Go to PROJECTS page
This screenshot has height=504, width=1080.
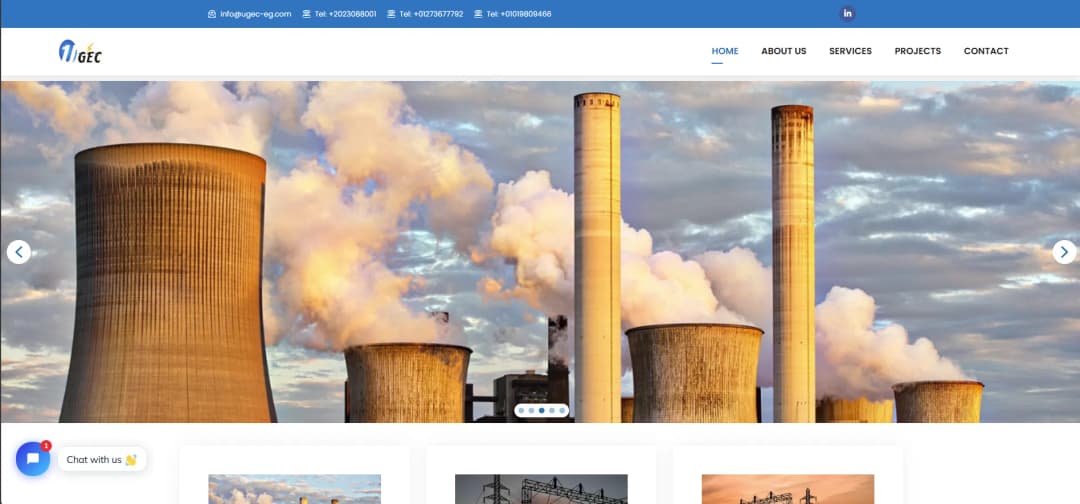[x=917, y=51]
